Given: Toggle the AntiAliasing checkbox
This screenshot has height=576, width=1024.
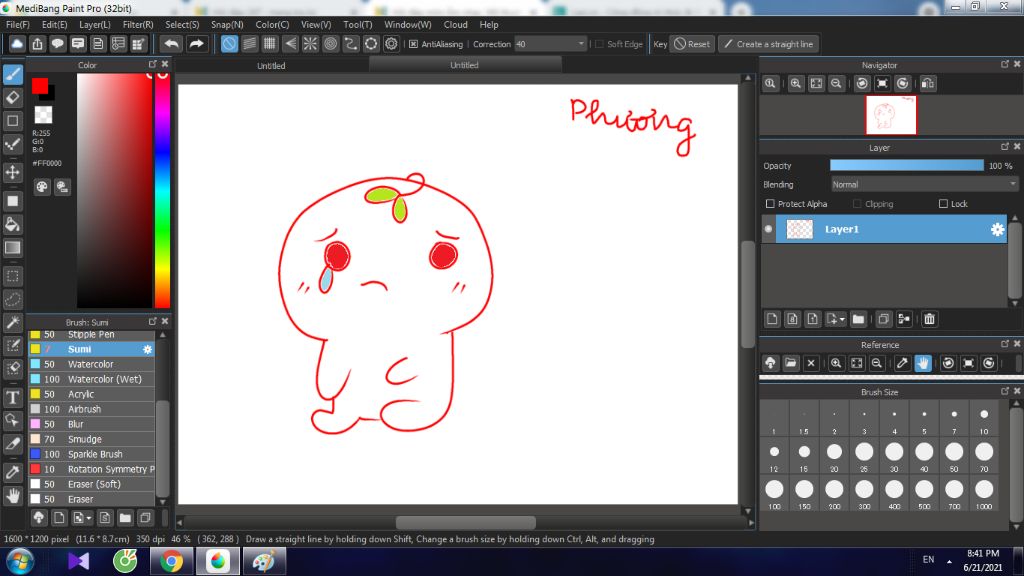Looking at the screenshot, I should (413, 44).
